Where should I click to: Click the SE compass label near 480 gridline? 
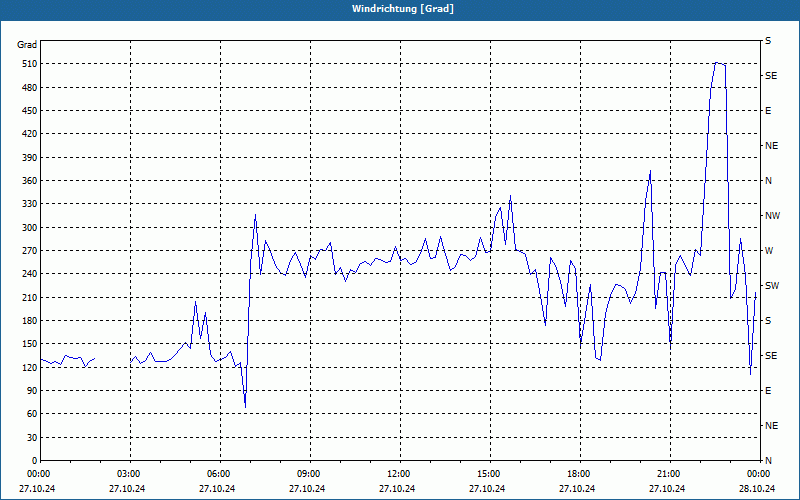click(x=771, y=76)
